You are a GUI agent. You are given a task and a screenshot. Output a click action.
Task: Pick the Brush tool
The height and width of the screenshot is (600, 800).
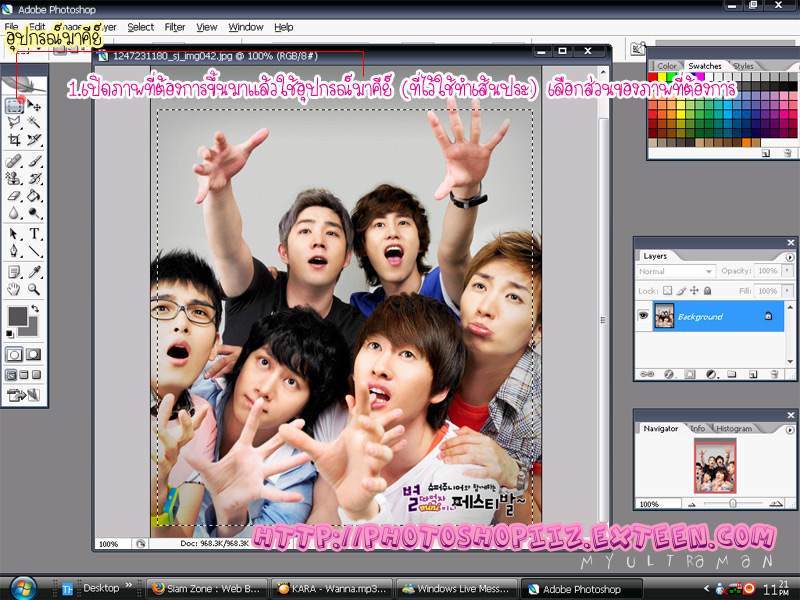[34, 162]
